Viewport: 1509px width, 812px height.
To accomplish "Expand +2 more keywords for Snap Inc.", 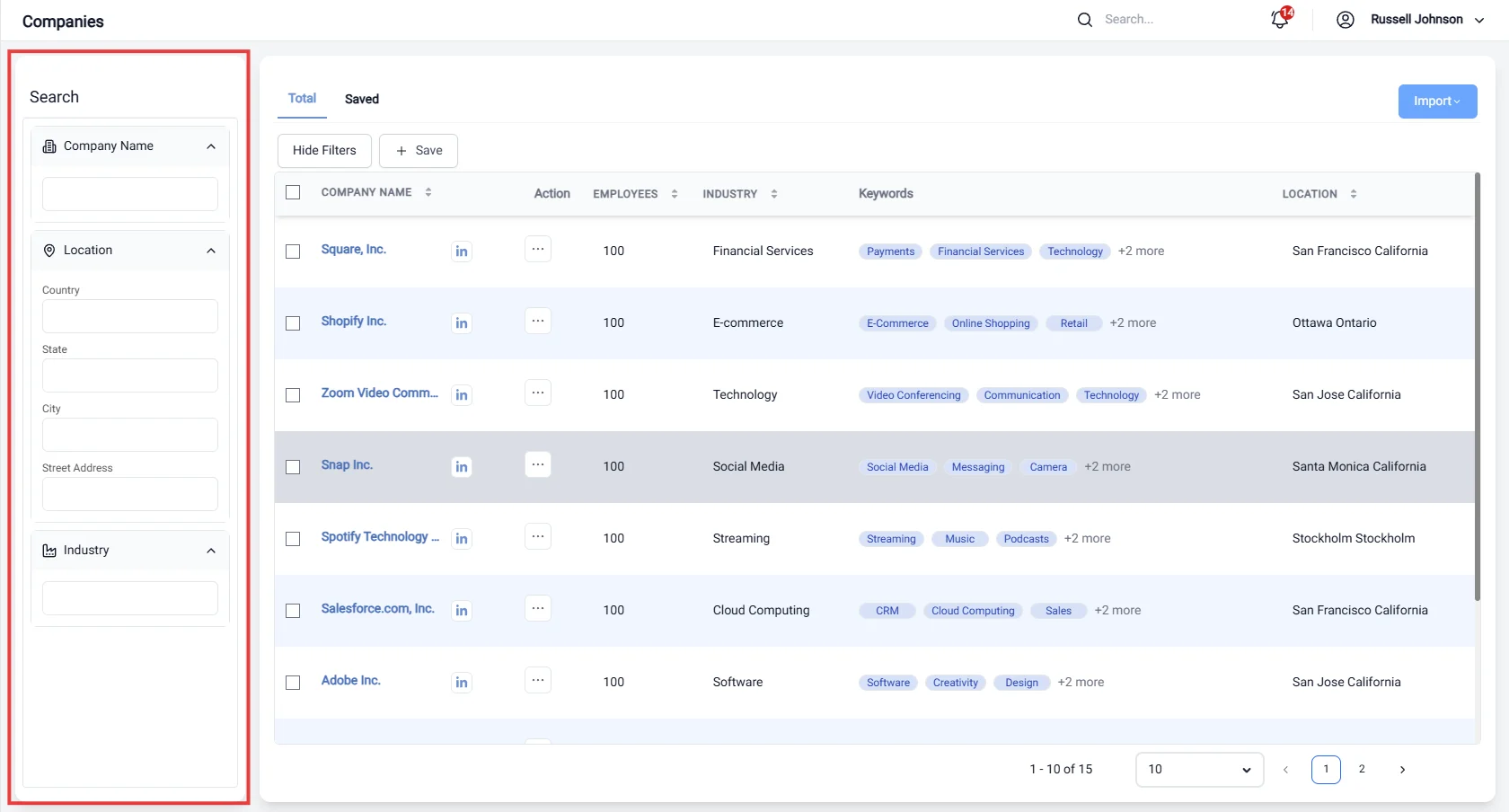I will (1107, 467).
